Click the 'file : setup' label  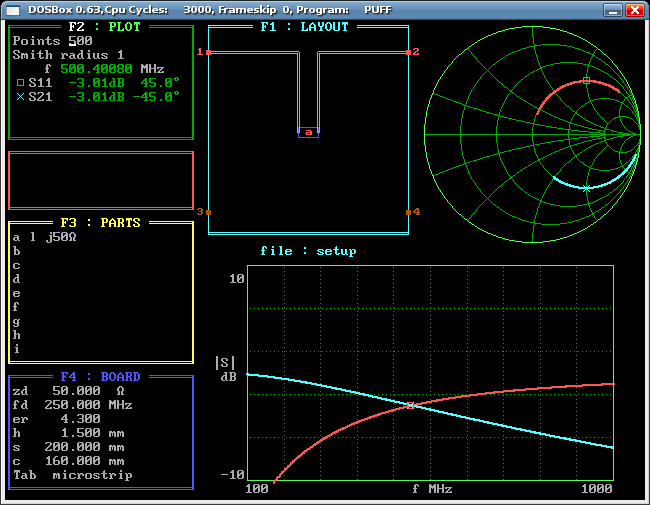pyautogui.click(x=308, y=251)
